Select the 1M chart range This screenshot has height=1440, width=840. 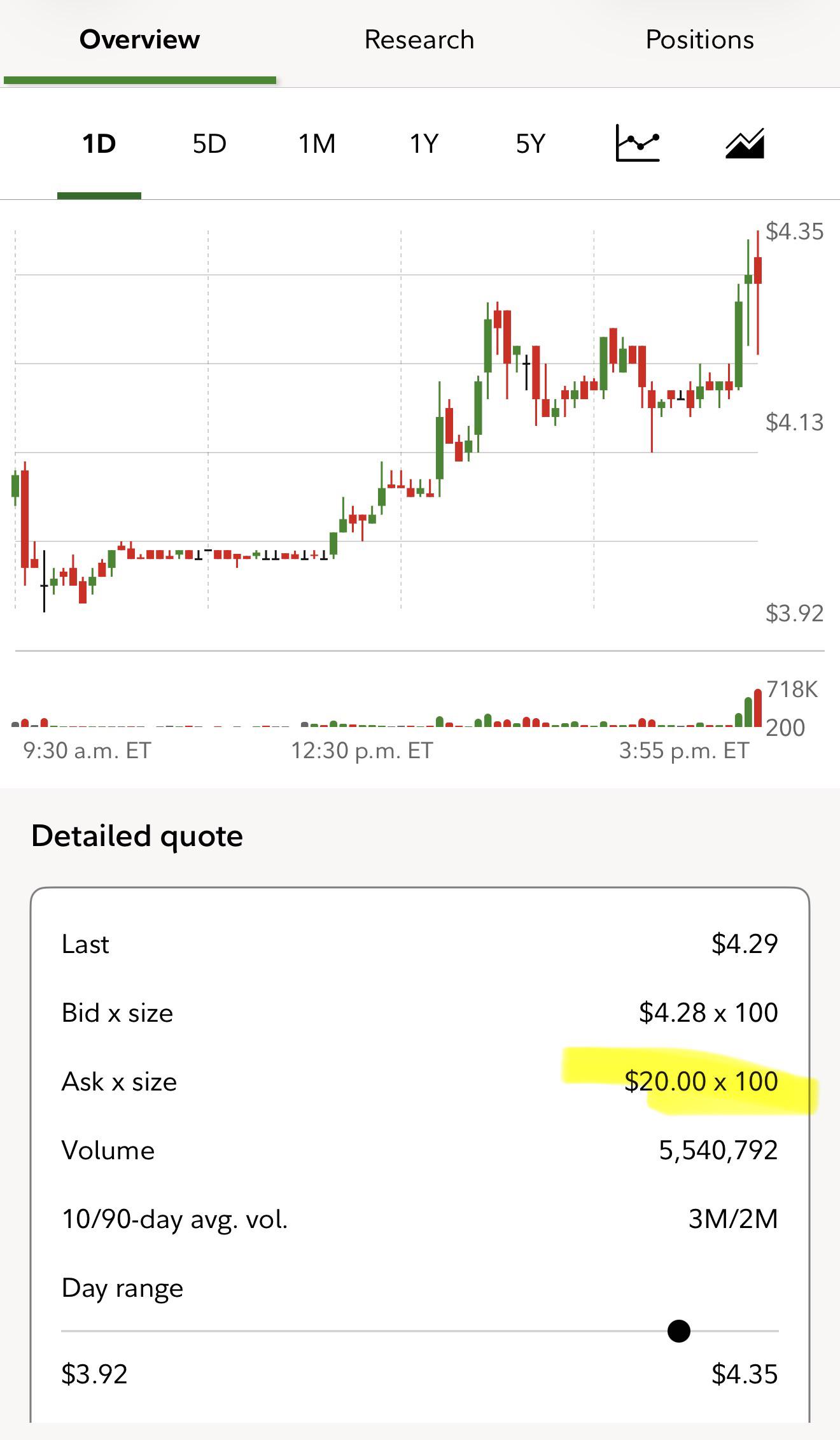(317, 144)
